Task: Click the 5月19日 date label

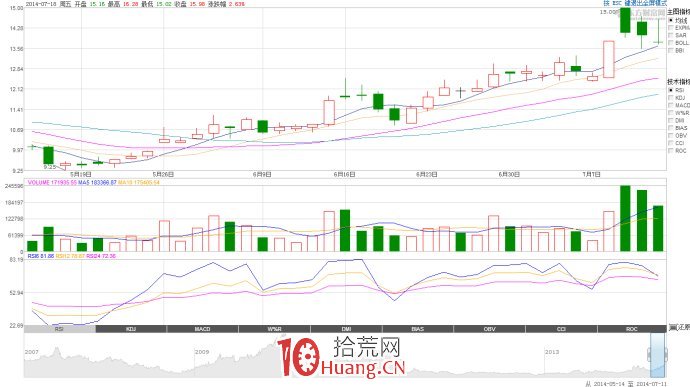Action: (81, 175)
